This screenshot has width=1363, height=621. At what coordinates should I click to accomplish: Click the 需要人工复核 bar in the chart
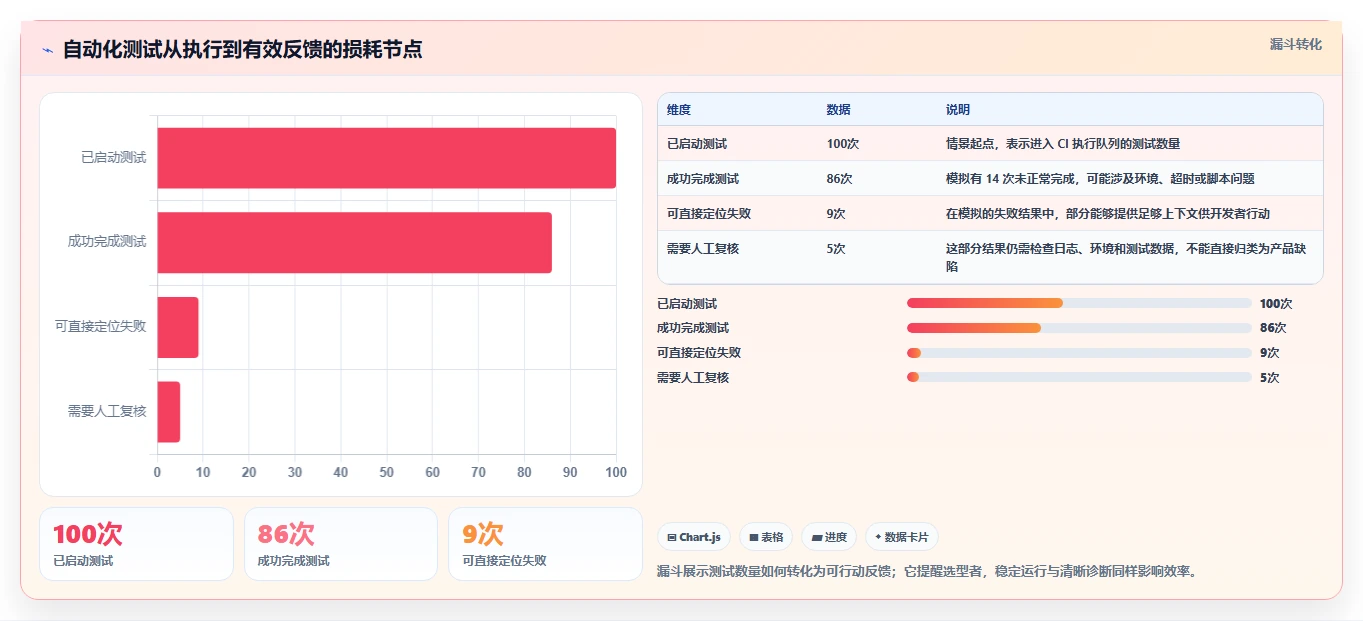pyautogui.click(x=168, y=411)
